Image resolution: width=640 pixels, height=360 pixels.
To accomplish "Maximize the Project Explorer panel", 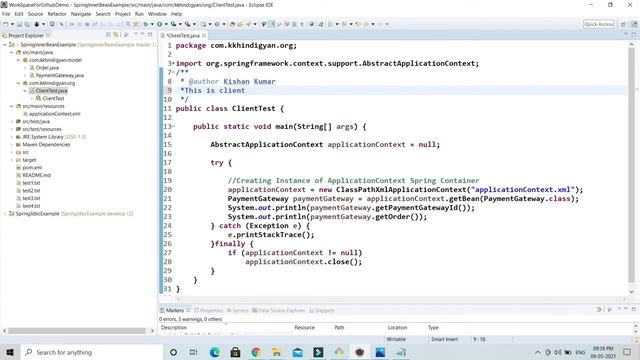I will 150,35.
